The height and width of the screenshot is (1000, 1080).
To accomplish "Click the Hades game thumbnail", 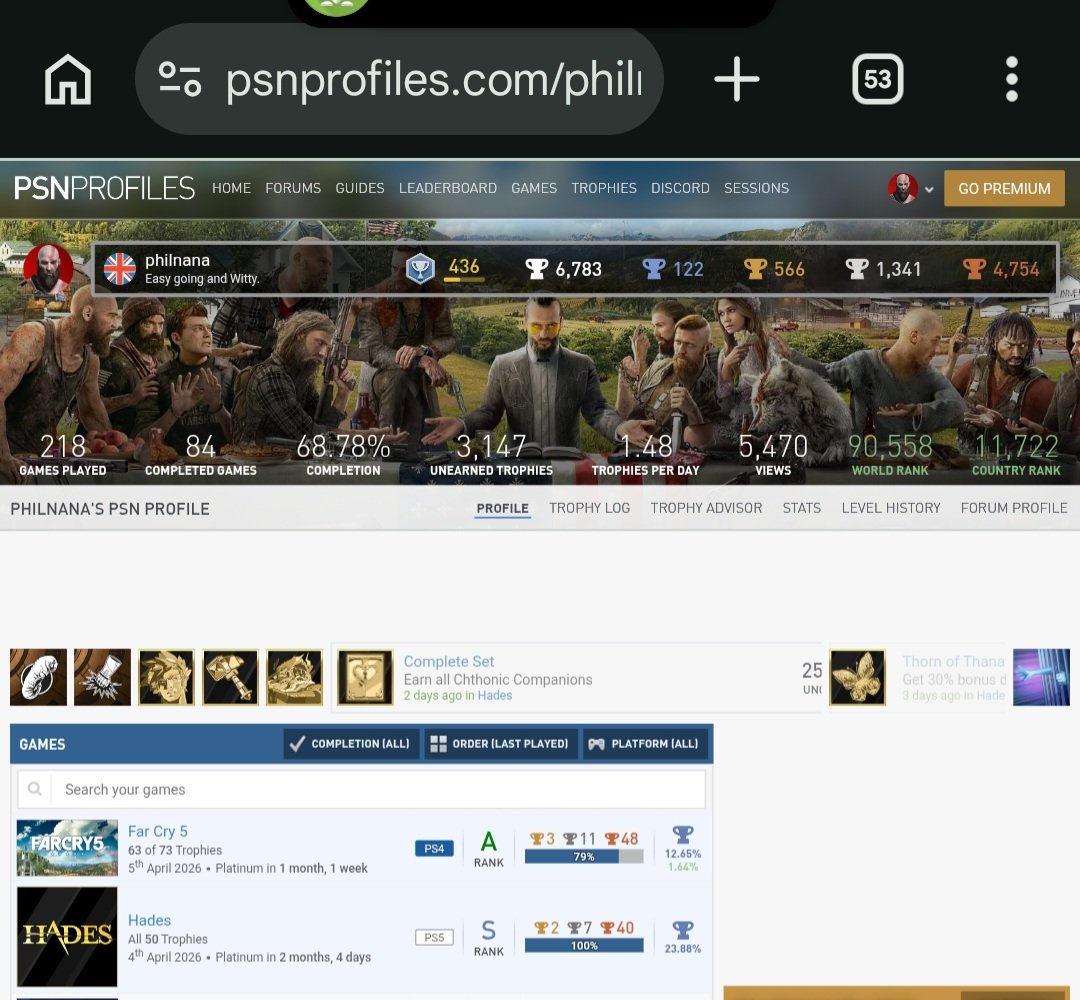I will [67, 937].
